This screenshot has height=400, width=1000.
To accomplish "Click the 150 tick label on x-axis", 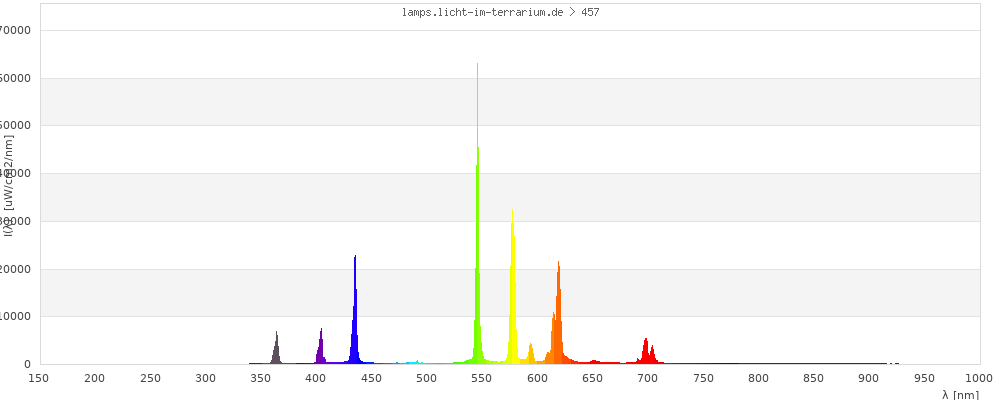I will click(38, 378).
